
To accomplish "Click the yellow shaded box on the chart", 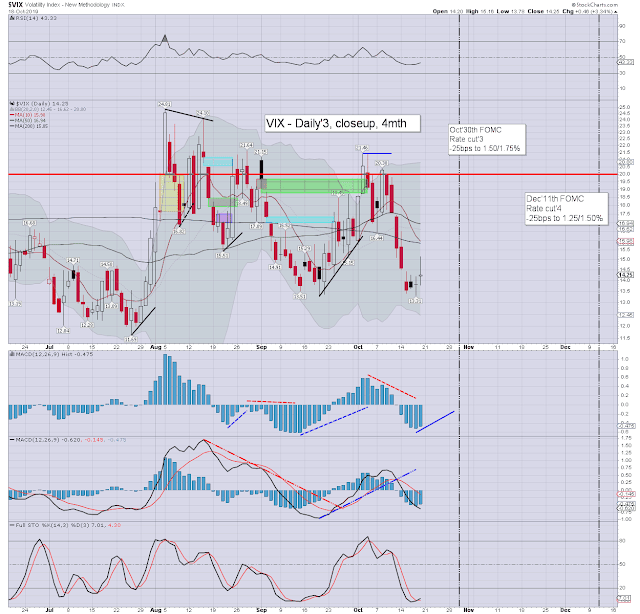I will [171, 193].
